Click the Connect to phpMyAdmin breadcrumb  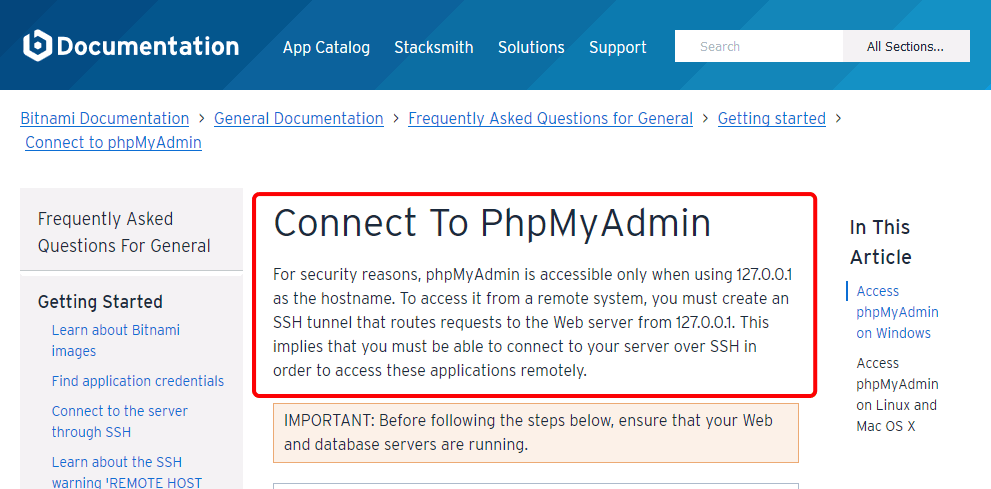click(114, 143)
